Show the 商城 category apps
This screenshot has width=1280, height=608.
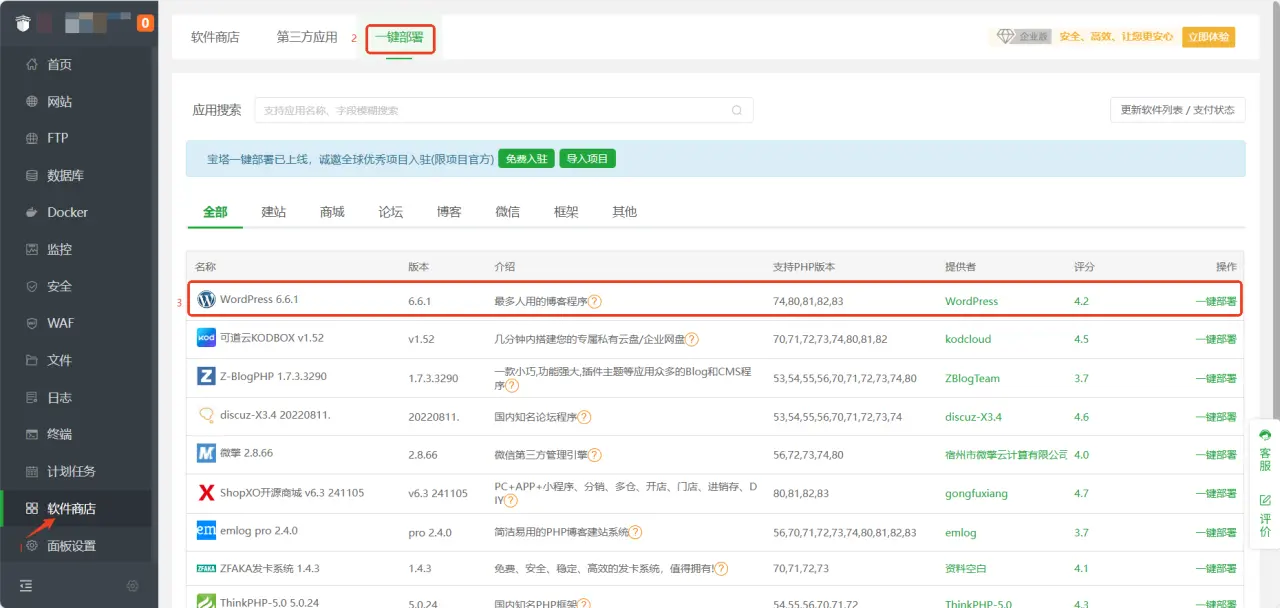click(332, 212)
